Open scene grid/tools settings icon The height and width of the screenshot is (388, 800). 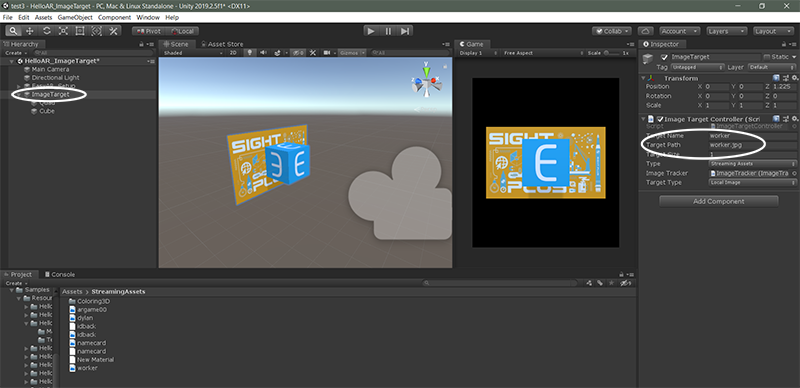point(313,53)
